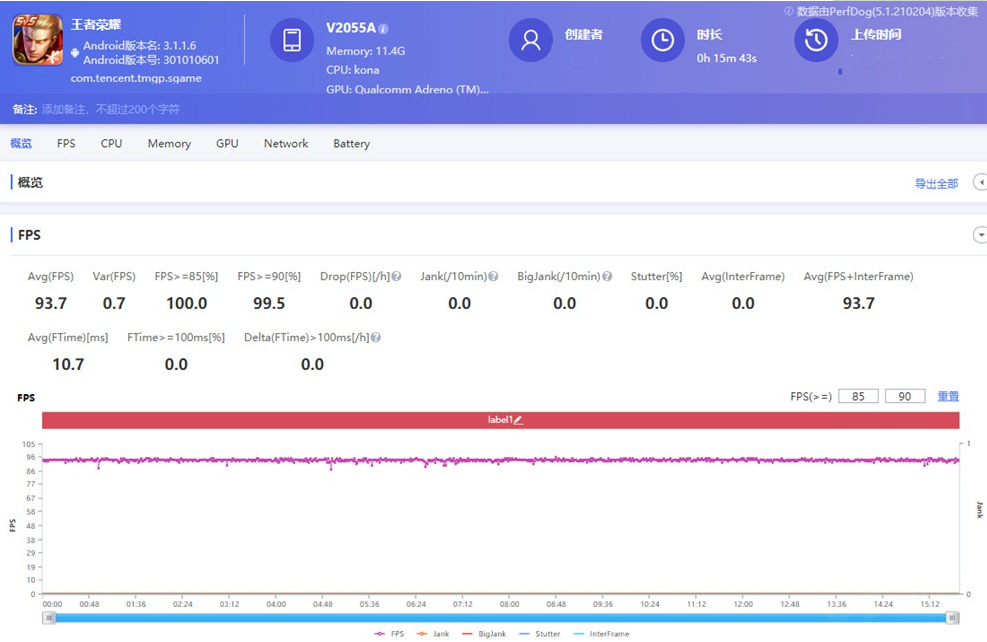Click the duration clock icon
The image size is (987, 642).
pos(662,40)
